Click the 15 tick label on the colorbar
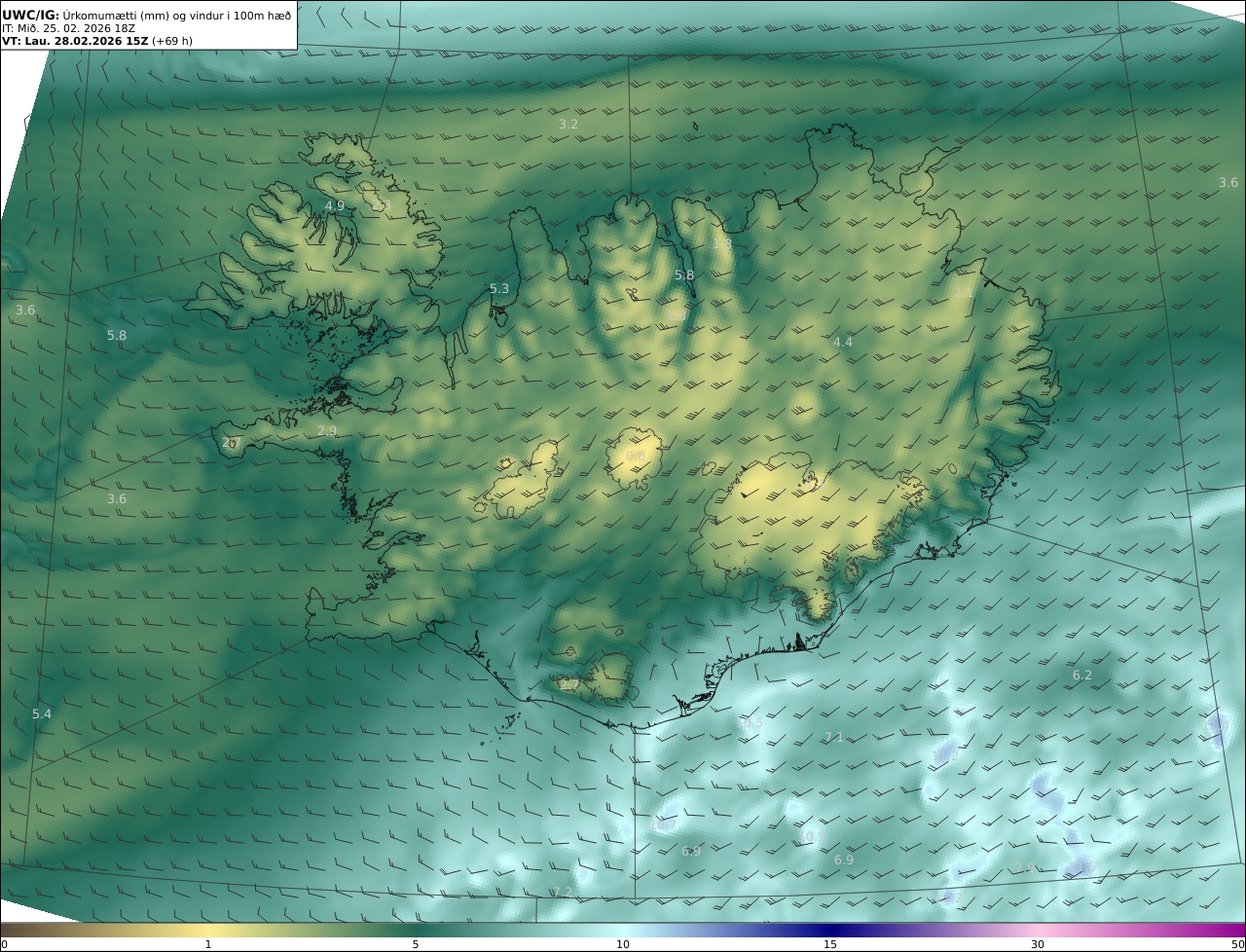1246x952 pixels. pos(830,944)
